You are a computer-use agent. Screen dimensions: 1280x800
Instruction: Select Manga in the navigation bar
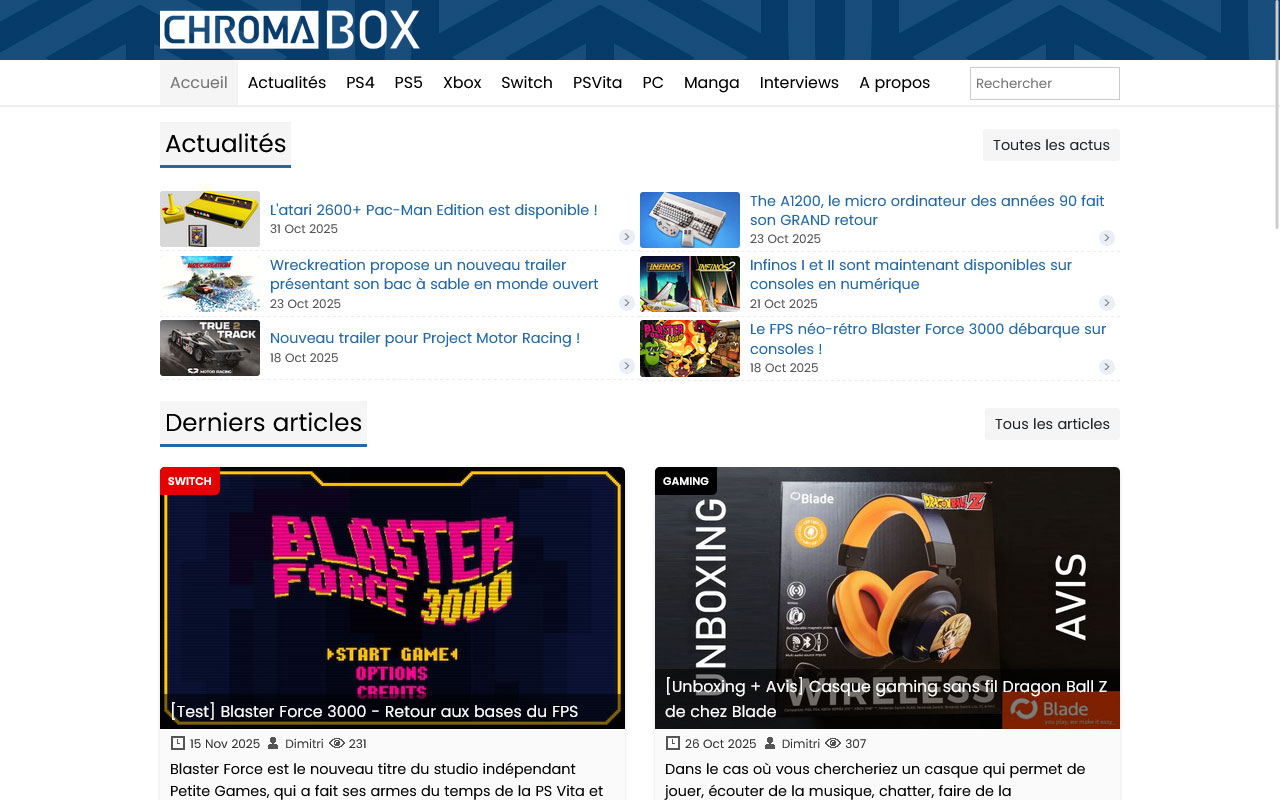tap(711, 83)
